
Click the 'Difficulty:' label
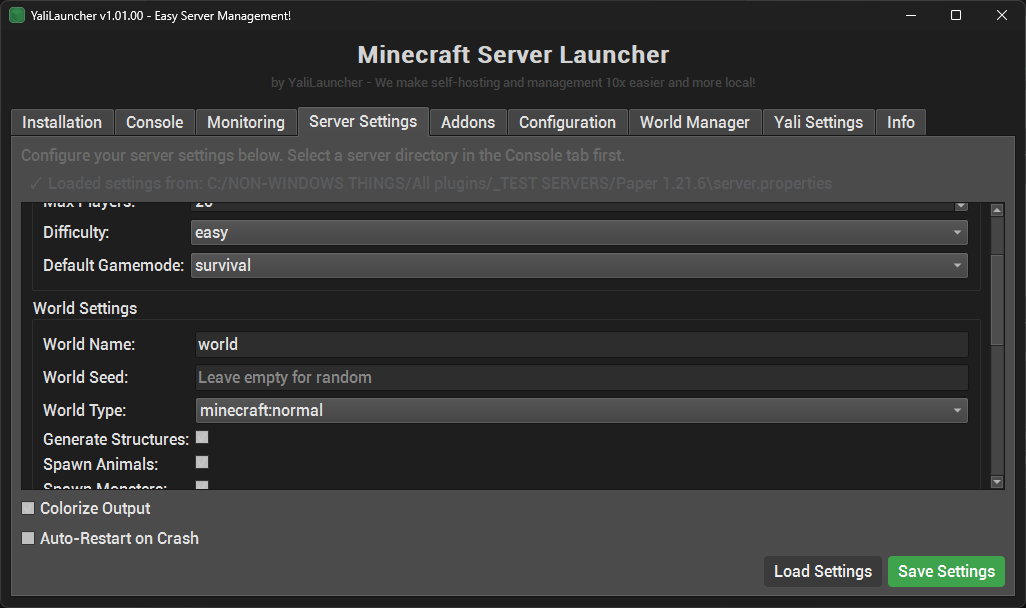(76, 232)
